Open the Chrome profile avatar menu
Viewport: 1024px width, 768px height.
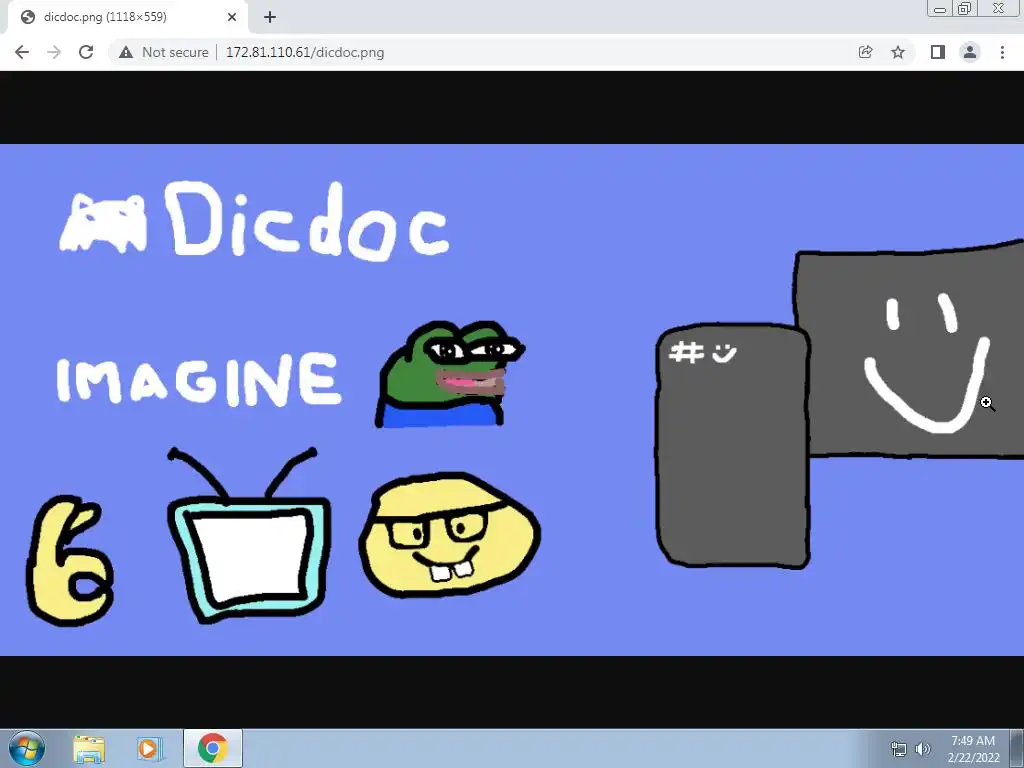[970, 52]
